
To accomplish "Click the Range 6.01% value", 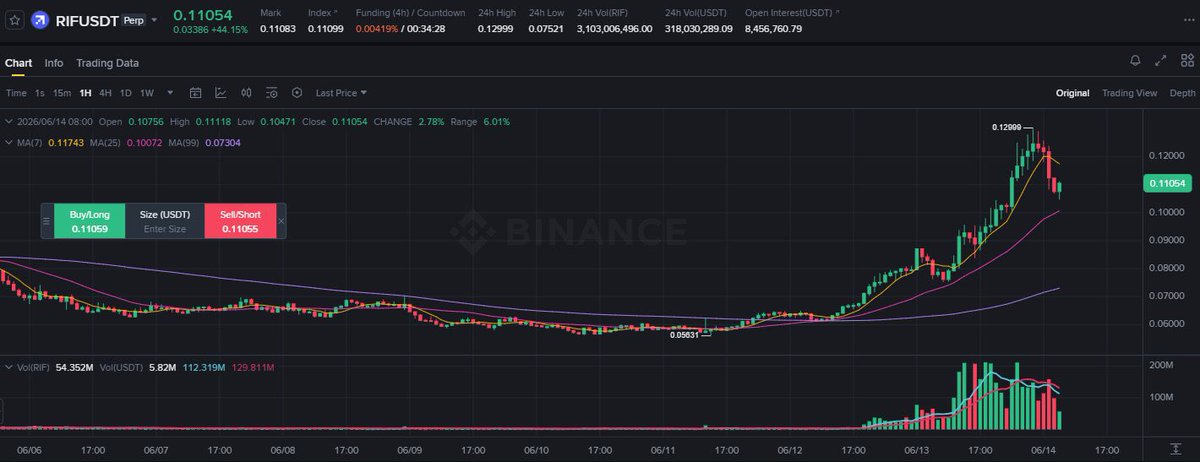I will point(496,122).
